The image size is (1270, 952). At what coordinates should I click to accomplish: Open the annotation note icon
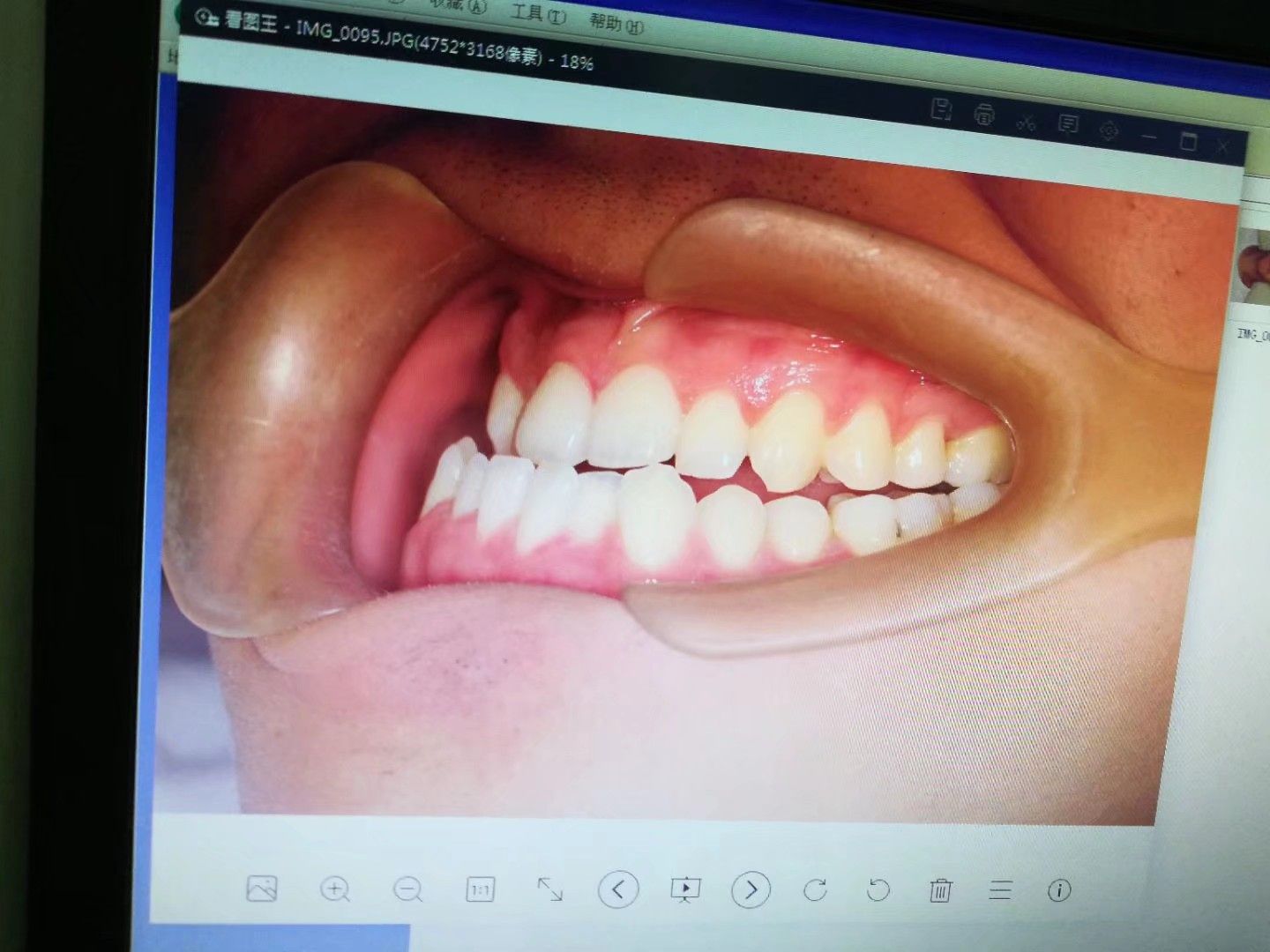(1067, 125)
